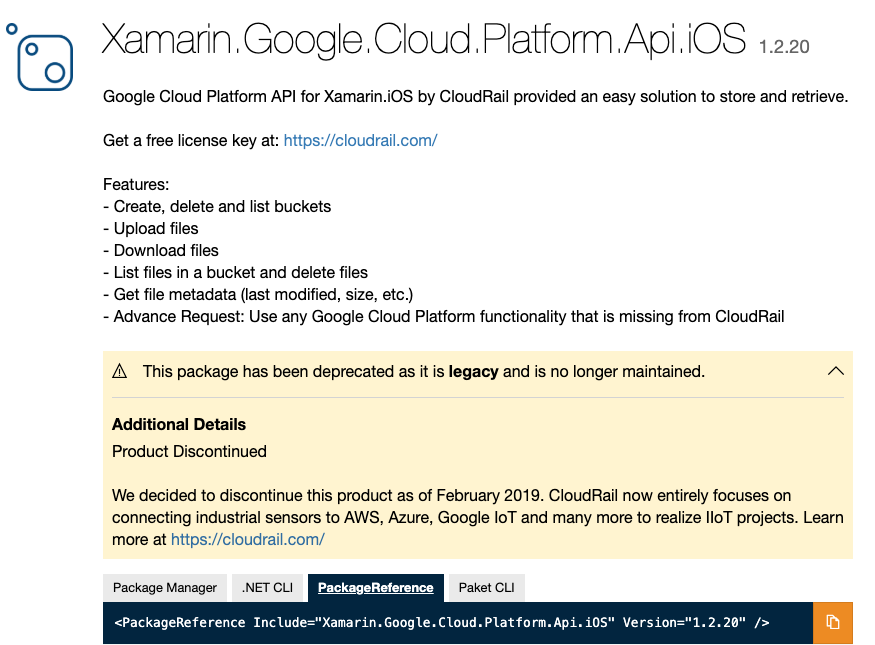This screenshot has width=875, height=645.
Task: Click the package title Xamarin.Google.Cloud.Platform.Api.iOS
Action: (x=424, y=40)
